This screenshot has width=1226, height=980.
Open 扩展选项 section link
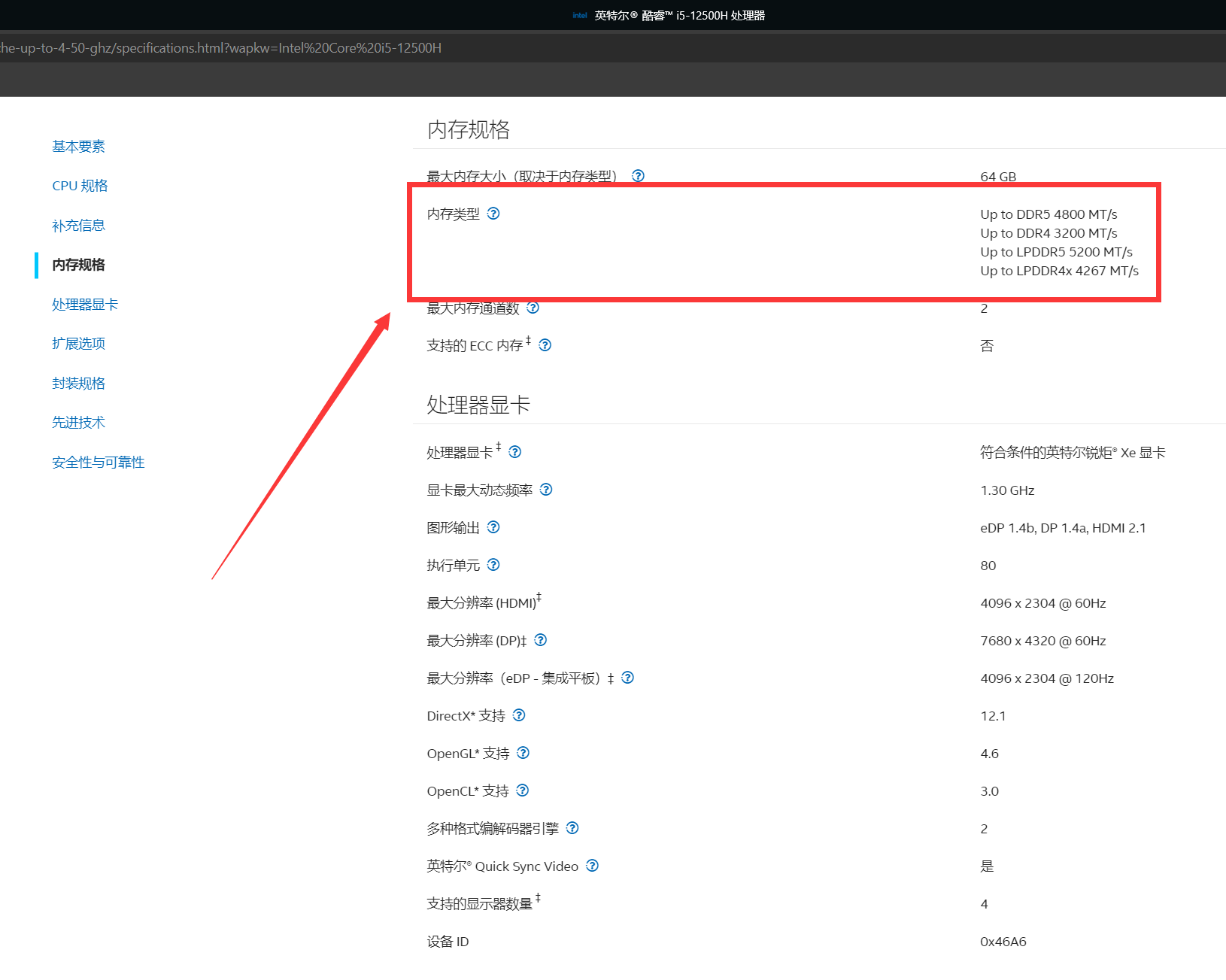(x=78, y=344)
